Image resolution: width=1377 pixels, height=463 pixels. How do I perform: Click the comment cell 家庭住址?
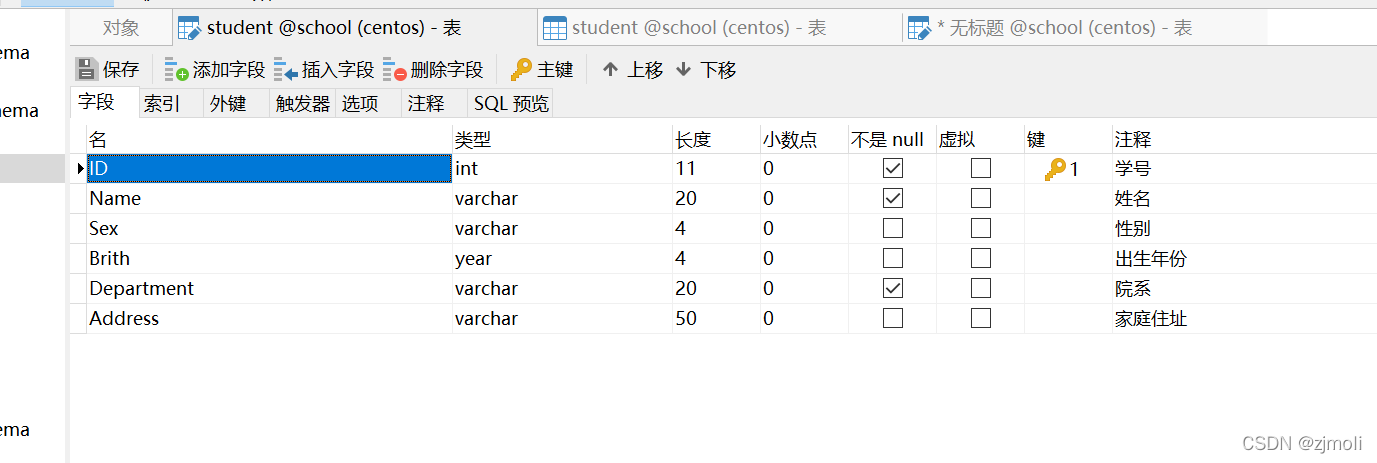tap(1244, 319)
